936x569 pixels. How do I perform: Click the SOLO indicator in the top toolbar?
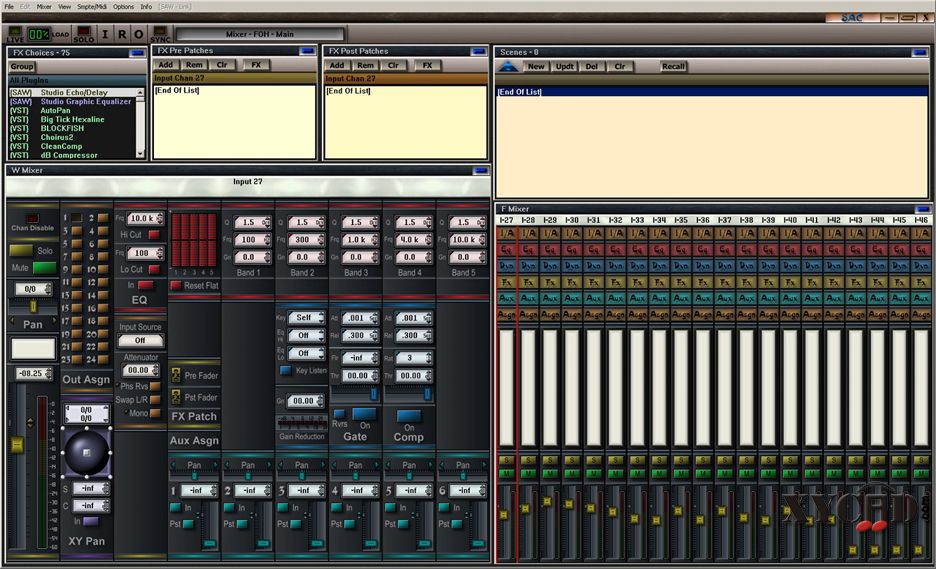tap(84, 34)
